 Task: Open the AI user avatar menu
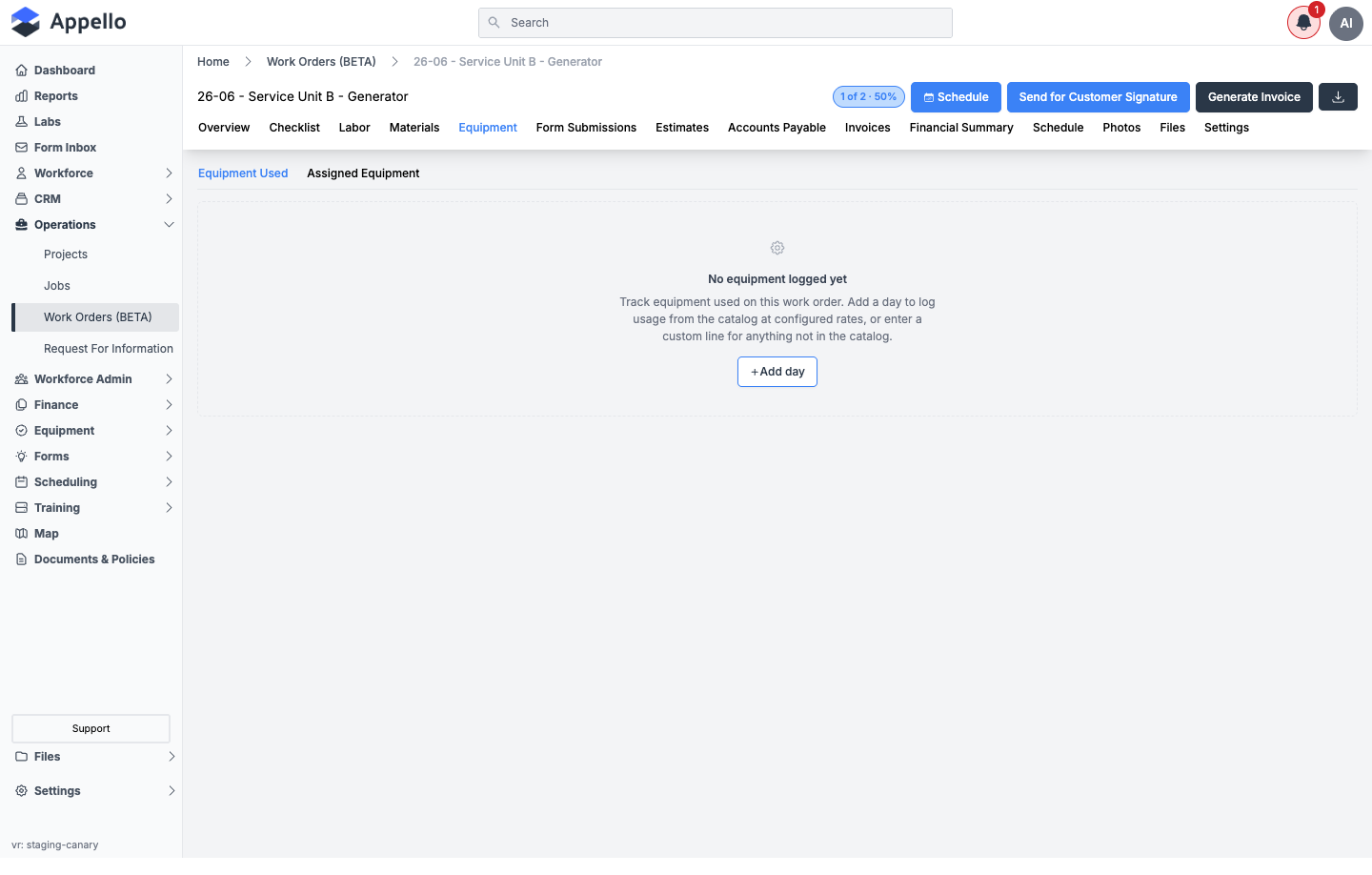pyautogui.click(x=1346, y=23)
